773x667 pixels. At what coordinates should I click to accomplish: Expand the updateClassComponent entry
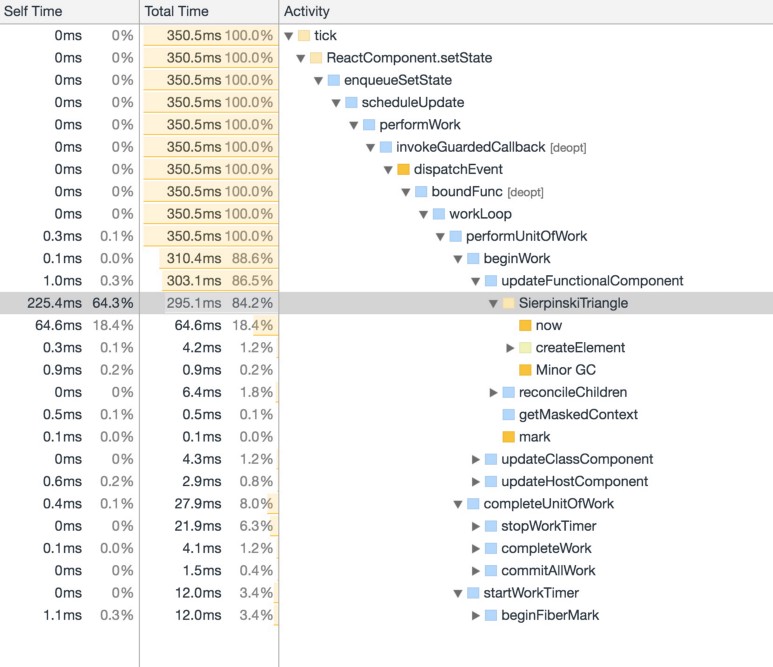[475, 459]
